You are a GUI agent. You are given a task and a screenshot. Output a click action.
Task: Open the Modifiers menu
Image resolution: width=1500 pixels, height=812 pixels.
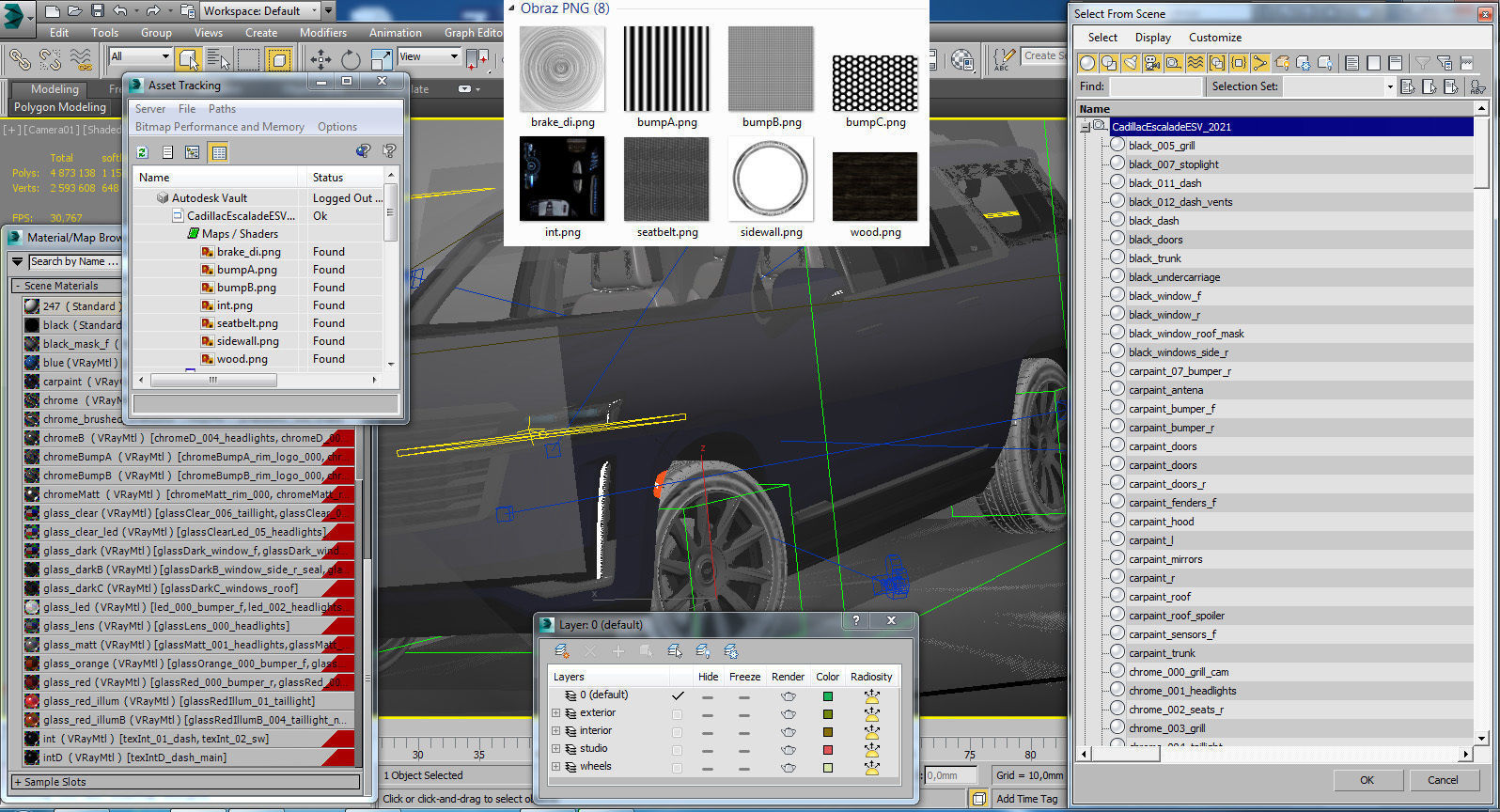pyautogui.click(x=323, y=32)
